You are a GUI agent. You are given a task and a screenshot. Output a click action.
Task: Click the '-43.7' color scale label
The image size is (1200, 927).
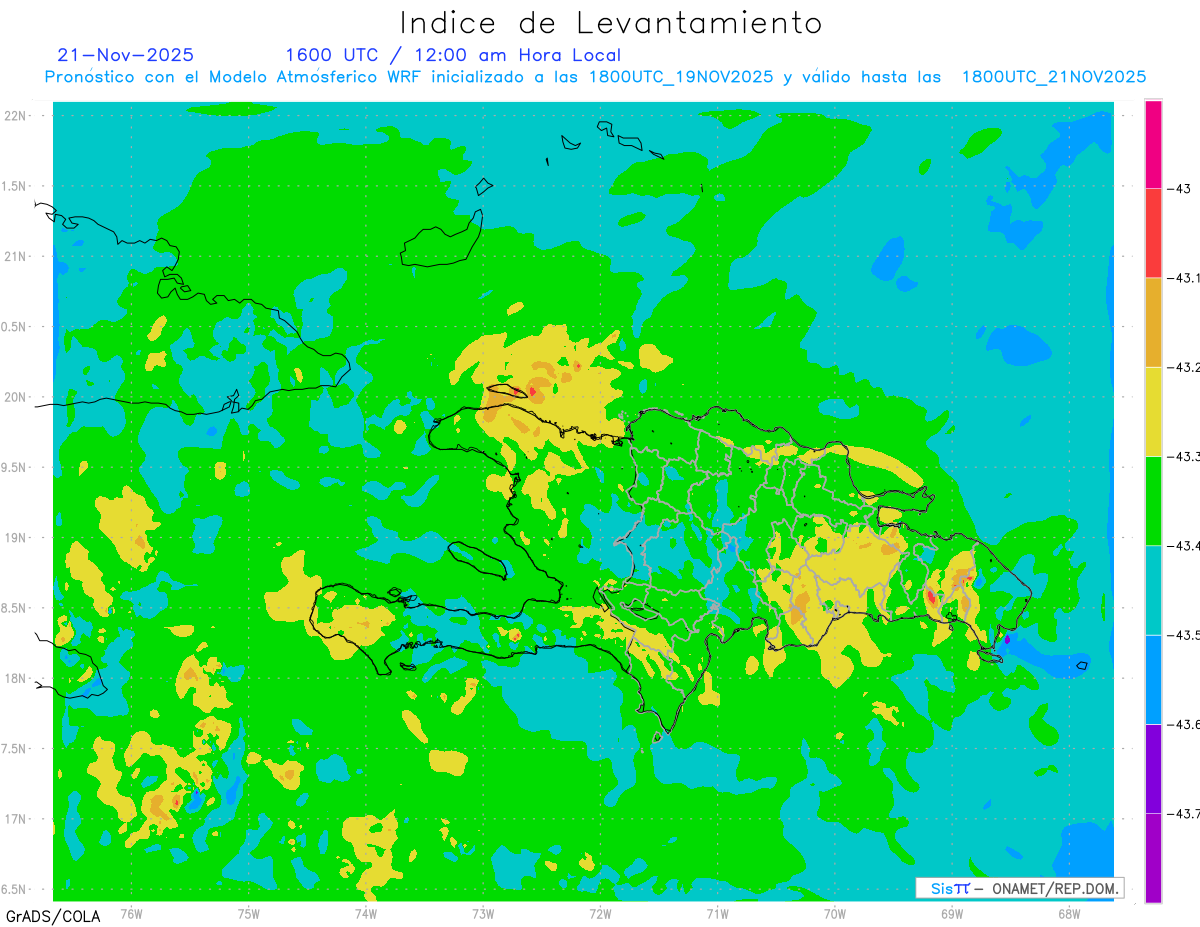[1183, 813]
